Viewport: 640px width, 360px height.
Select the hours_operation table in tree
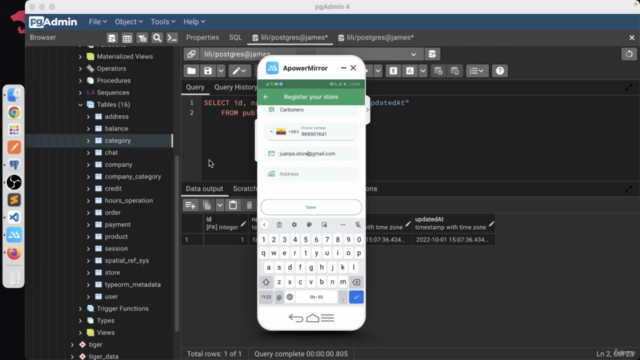[x=129, y=200]
